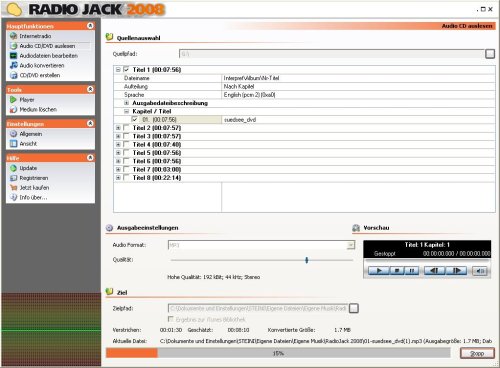Skip to previous chapter in Vorschau
This screenshot has width=500, height=368.
click(434, 270)
